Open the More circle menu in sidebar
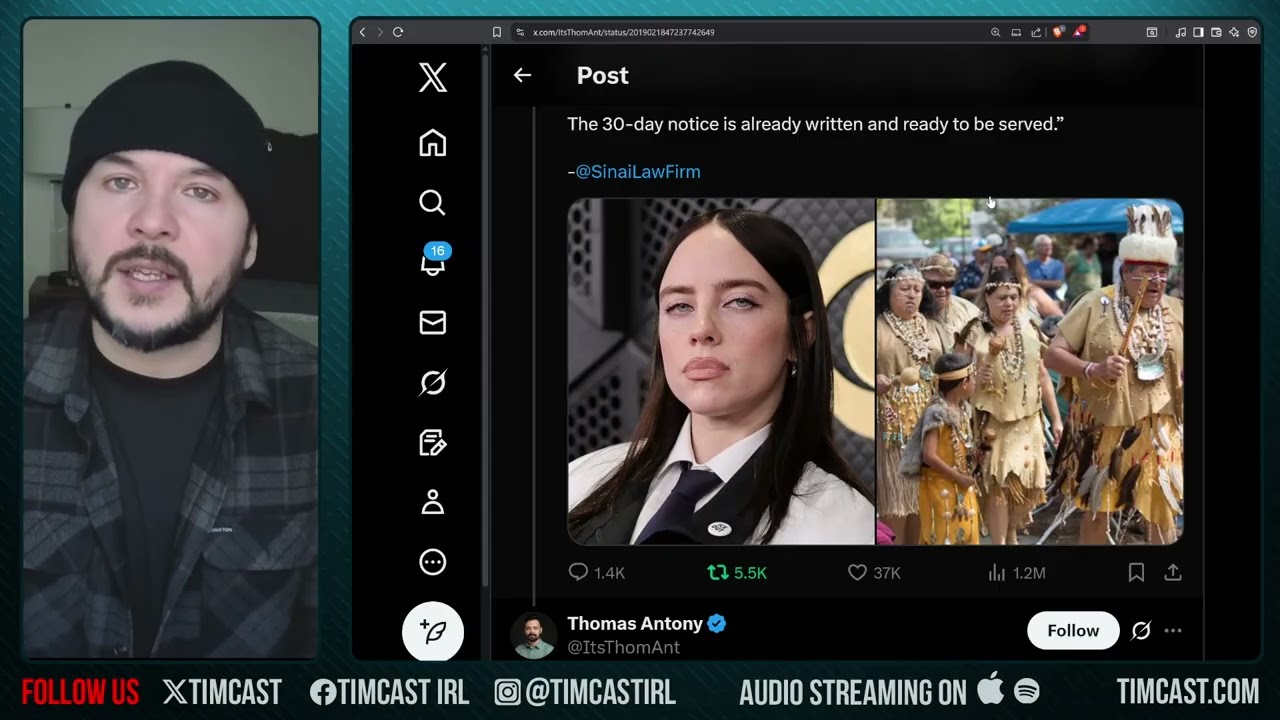 click(x=433, y=562)
